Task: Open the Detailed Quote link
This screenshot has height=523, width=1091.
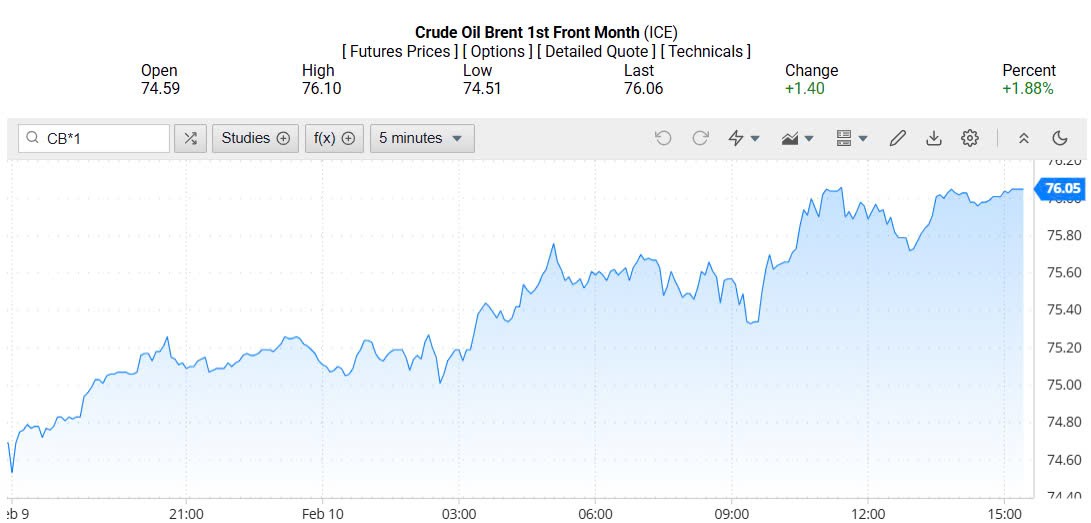Action: pyautogui.click(x=597, y=51)
